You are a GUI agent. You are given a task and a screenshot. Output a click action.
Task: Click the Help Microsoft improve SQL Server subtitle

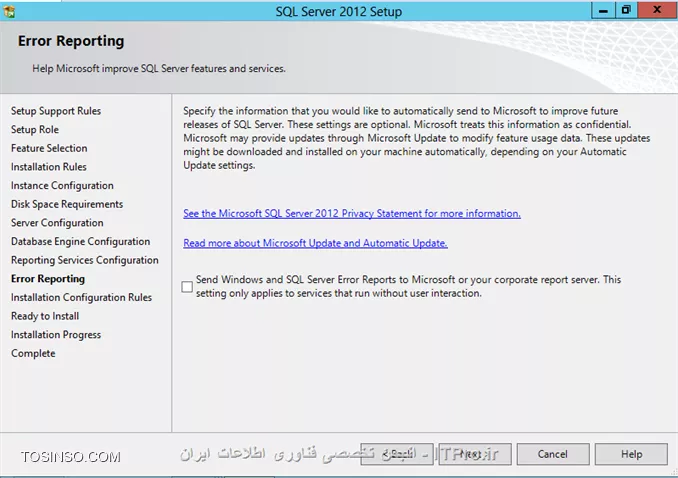[x=159, y=69]
